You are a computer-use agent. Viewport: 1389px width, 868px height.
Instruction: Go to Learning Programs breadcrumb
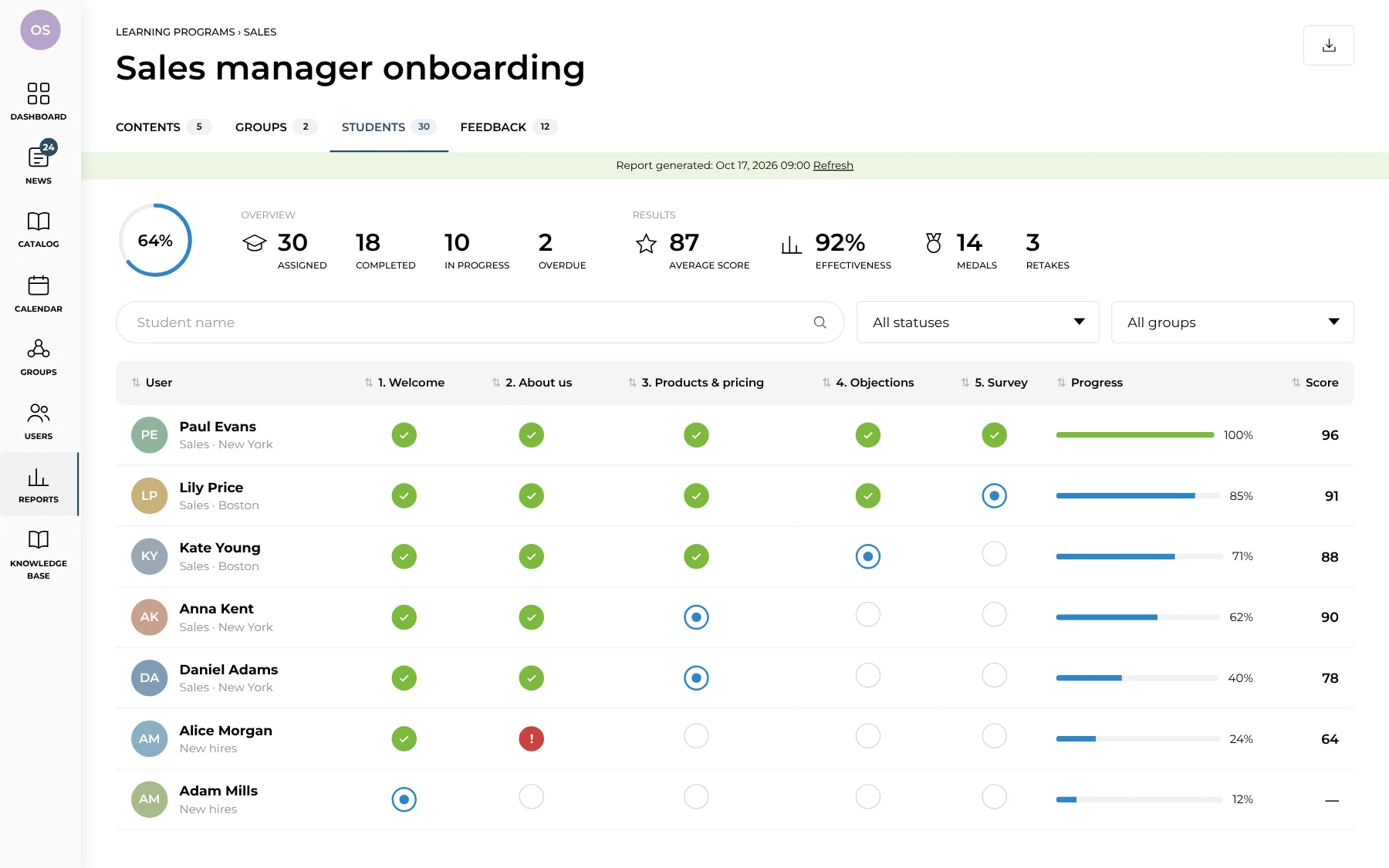click(x=175, y=32)
